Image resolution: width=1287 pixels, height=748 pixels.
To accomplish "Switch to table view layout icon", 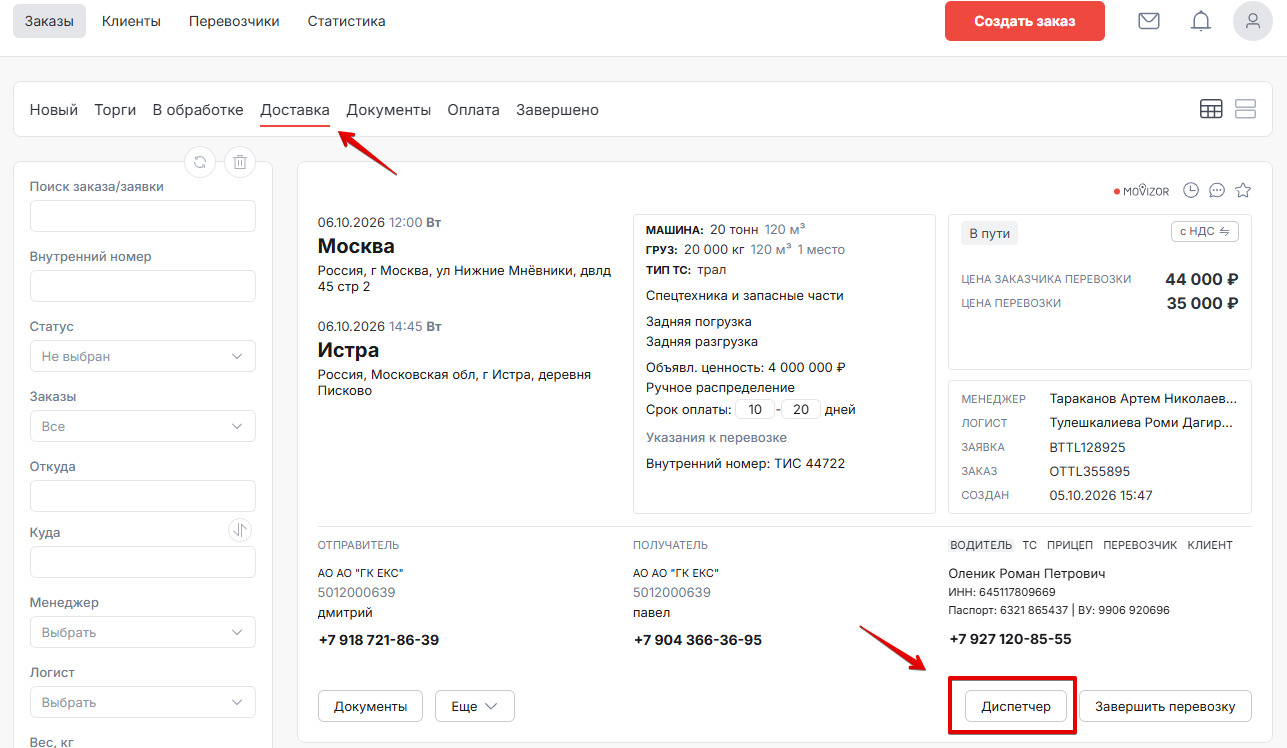I will coord(1211,109).
